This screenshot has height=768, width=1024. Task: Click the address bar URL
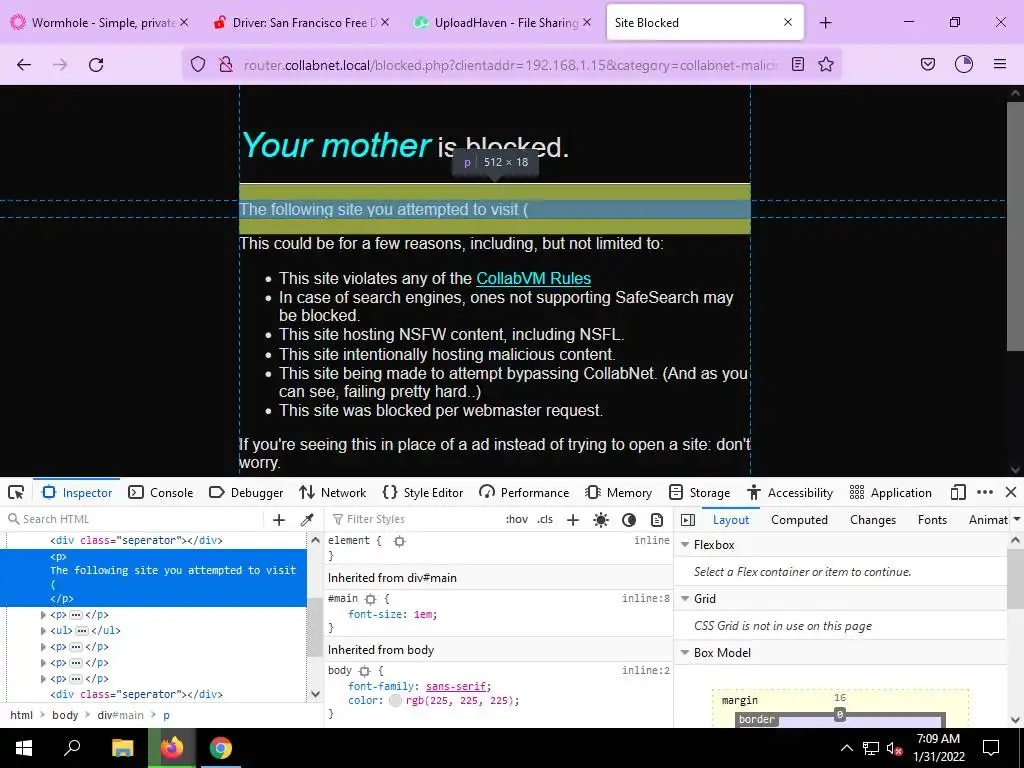pos(511,65)
